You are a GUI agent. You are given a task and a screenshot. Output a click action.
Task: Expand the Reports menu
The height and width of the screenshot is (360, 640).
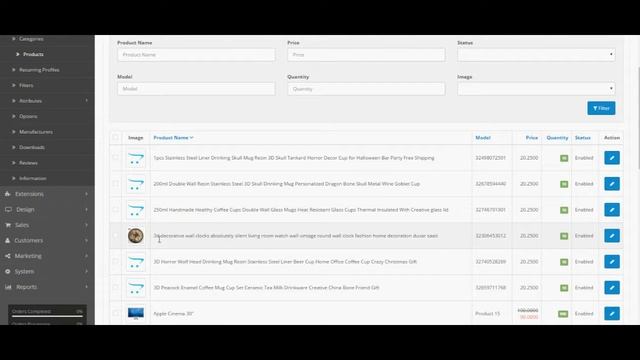(47, 287)
